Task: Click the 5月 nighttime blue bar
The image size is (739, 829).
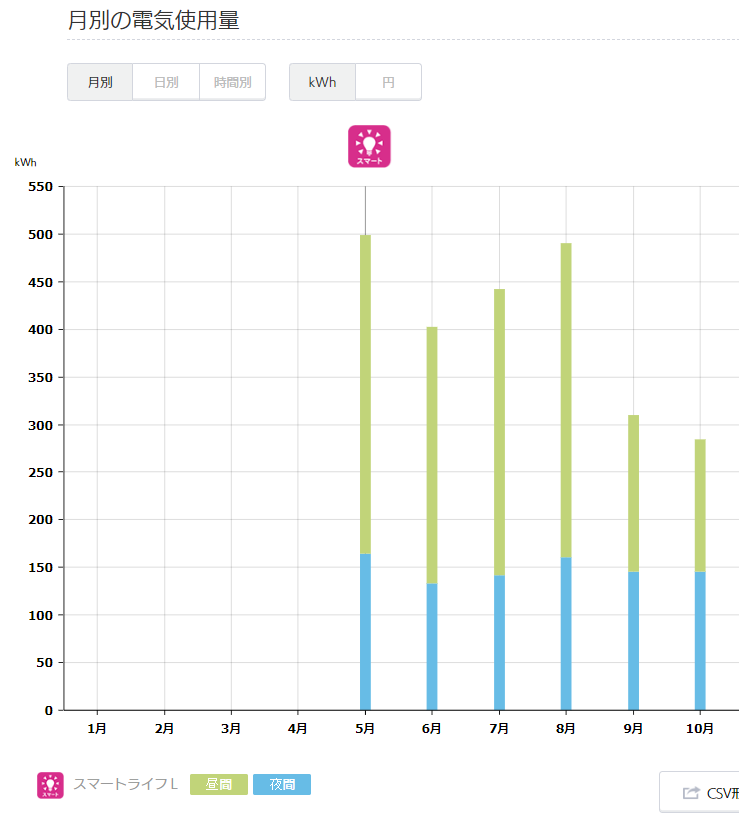Action: pyautogui.click(x=365, y=632)
